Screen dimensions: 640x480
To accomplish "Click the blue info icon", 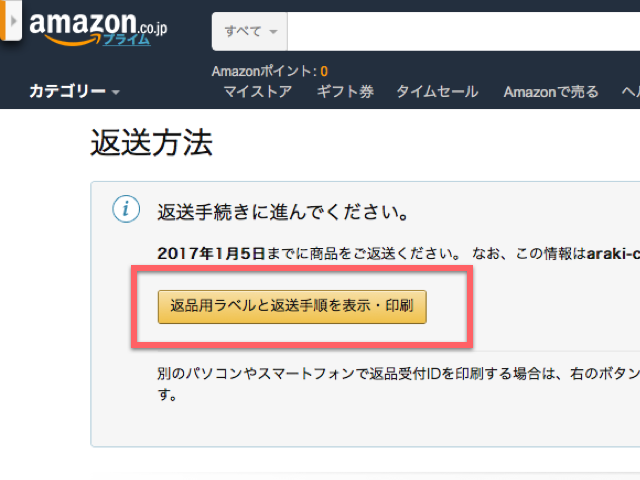I will coord(124,209).
